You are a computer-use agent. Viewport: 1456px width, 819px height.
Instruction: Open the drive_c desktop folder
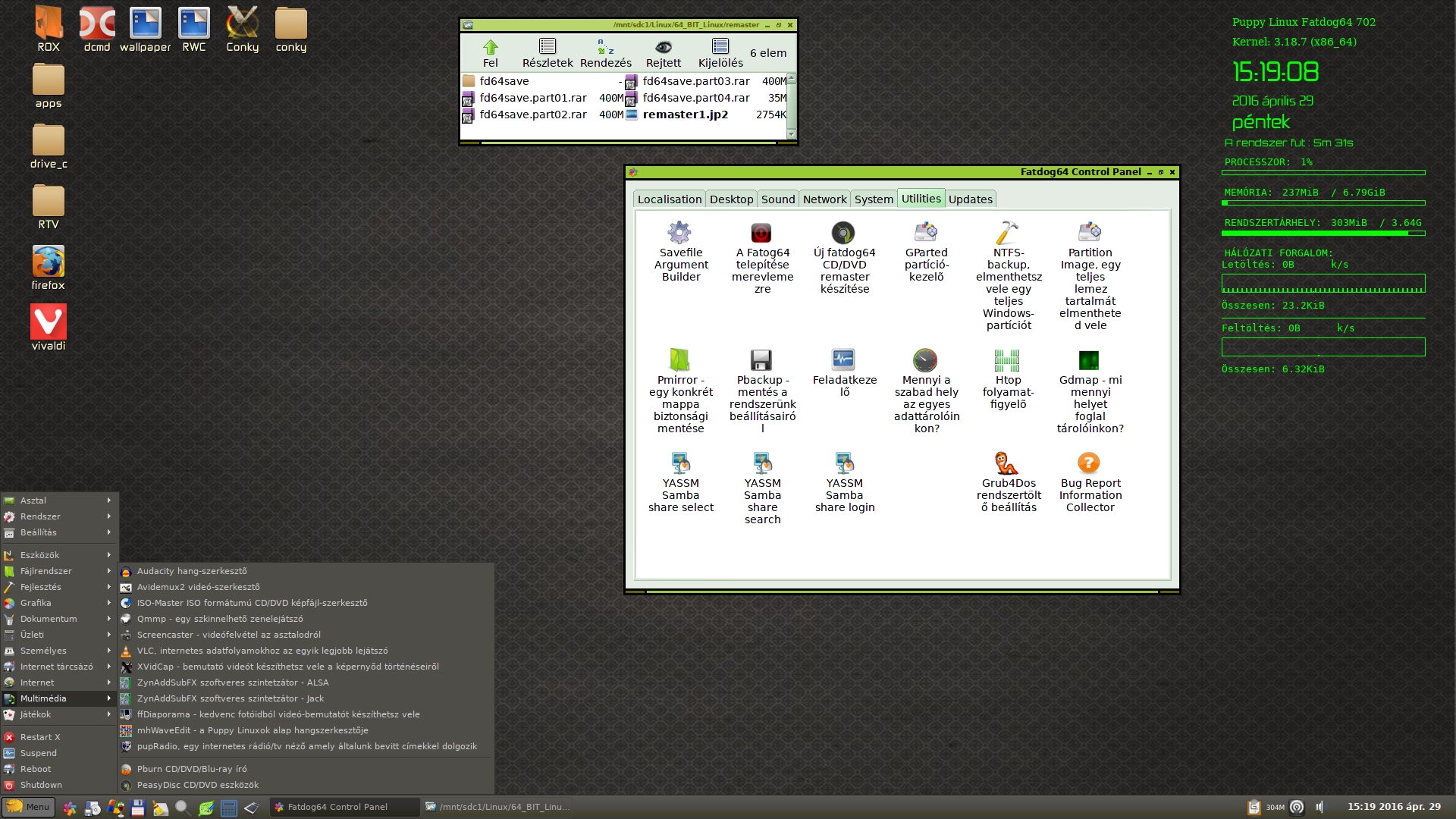[48, 146]
